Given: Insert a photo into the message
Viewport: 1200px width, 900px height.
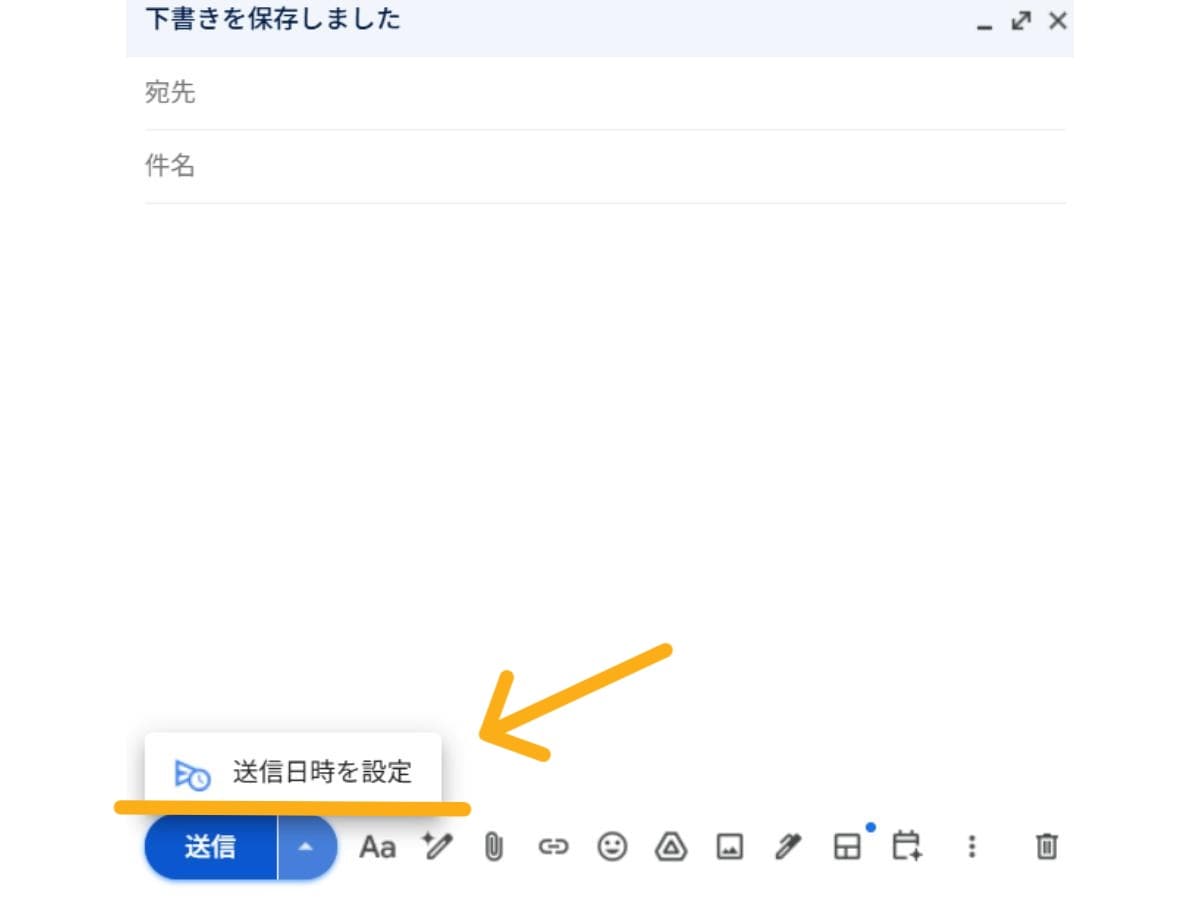Looking at the screenshot, I should click(729, 846).
